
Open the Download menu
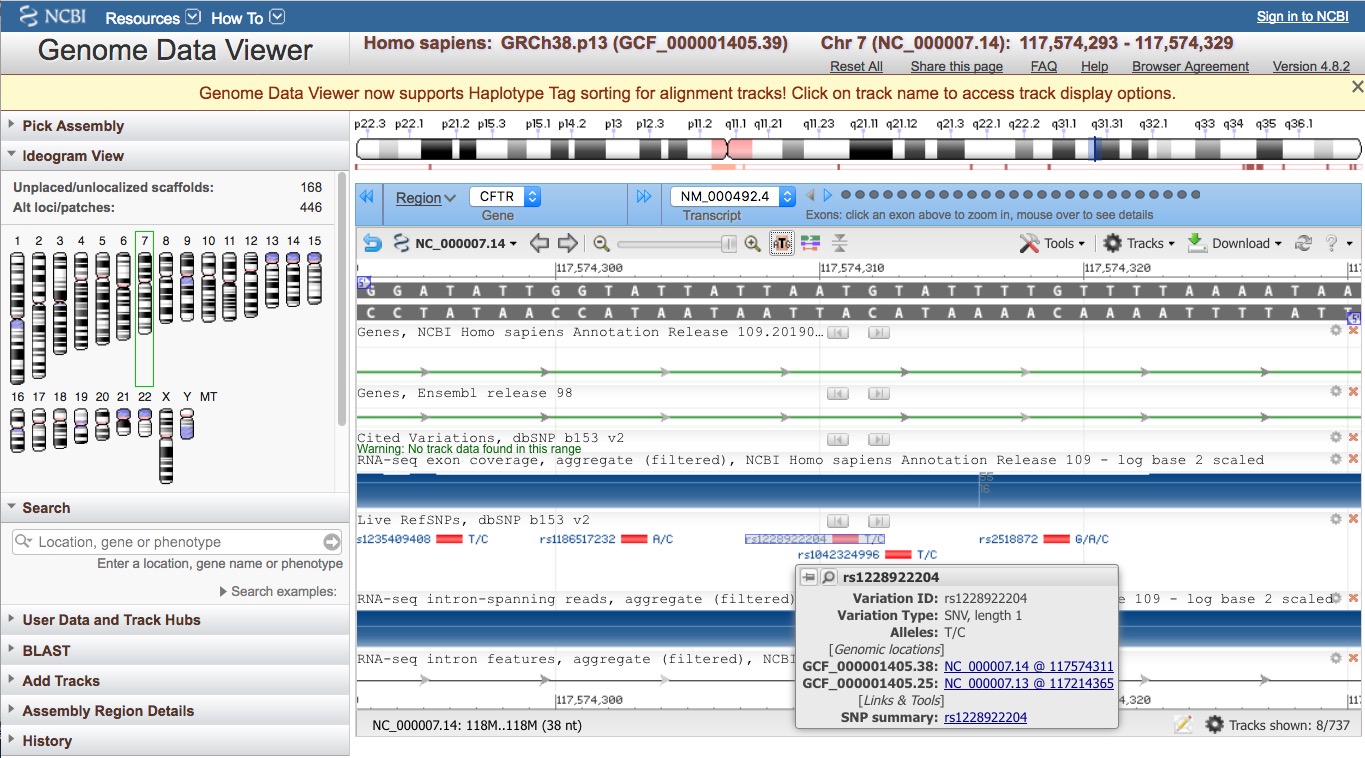(x=1235, y=243)
